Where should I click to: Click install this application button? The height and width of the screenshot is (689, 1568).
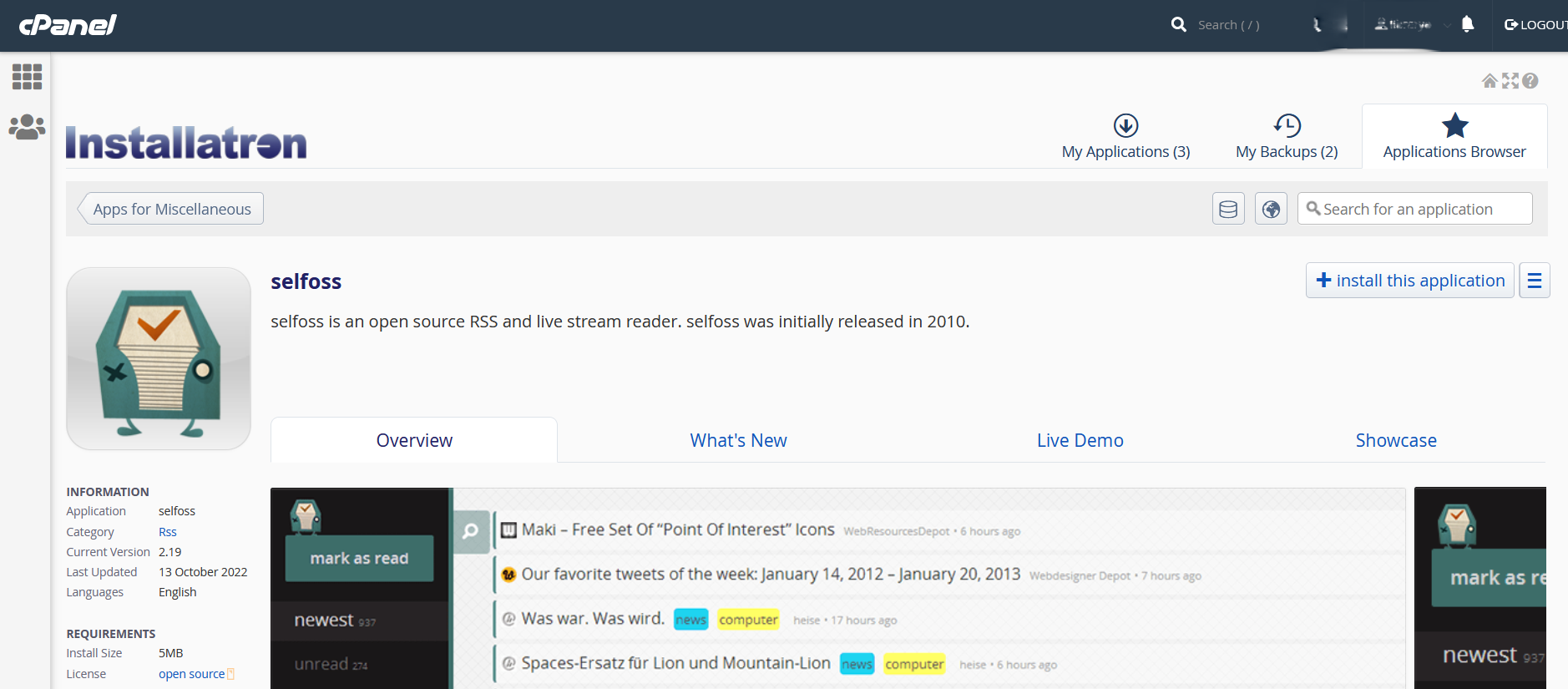1409,281
